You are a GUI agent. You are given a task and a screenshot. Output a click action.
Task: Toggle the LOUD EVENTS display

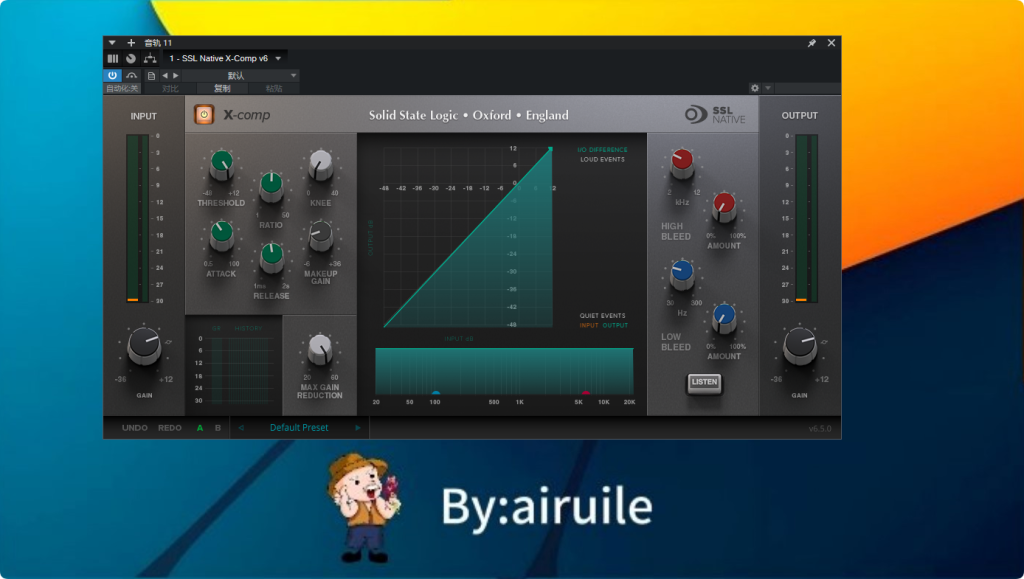(602, 159)
